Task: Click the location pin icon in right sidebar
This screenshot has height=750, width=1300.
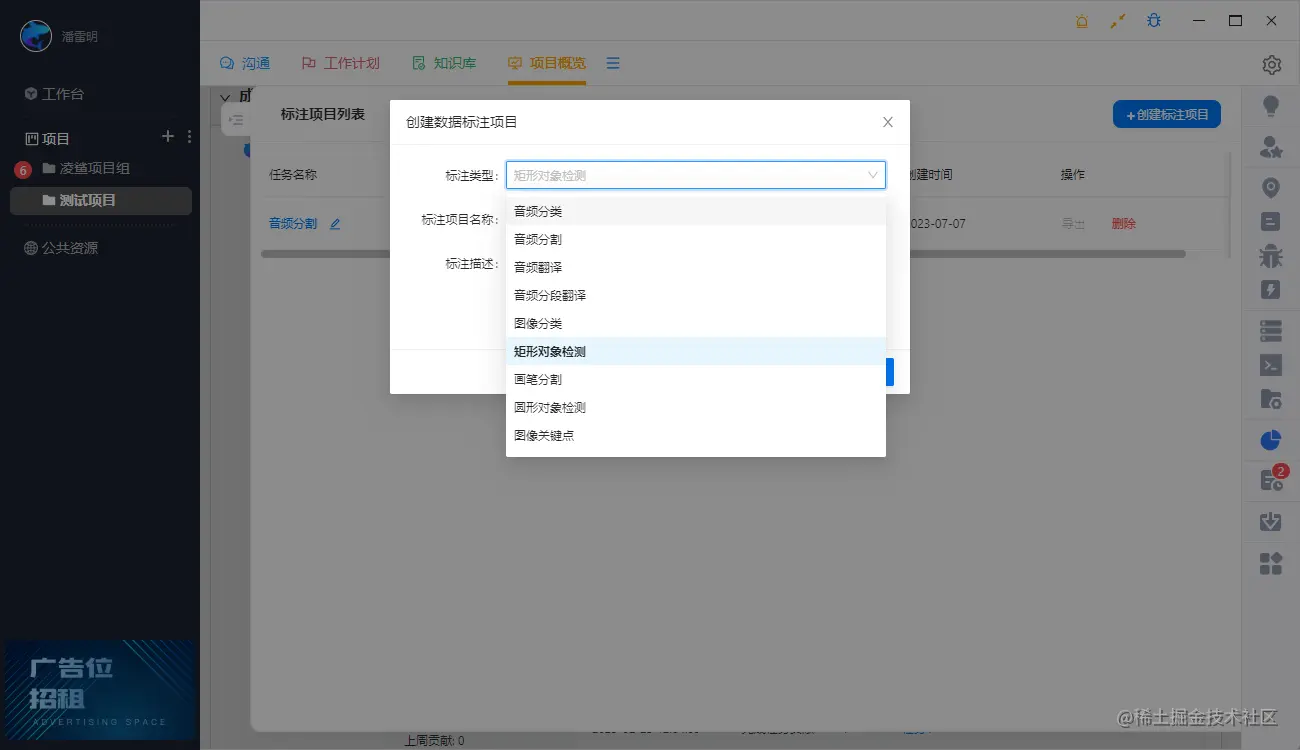Action: [1271, 188]
